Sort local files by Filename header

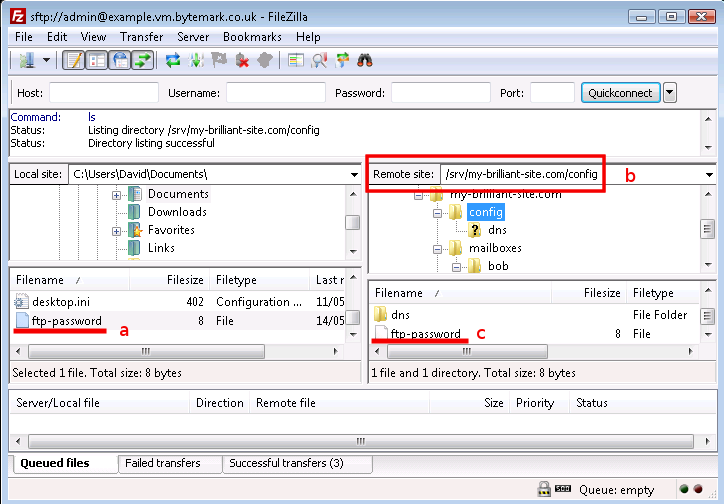[x=69, y=280]
